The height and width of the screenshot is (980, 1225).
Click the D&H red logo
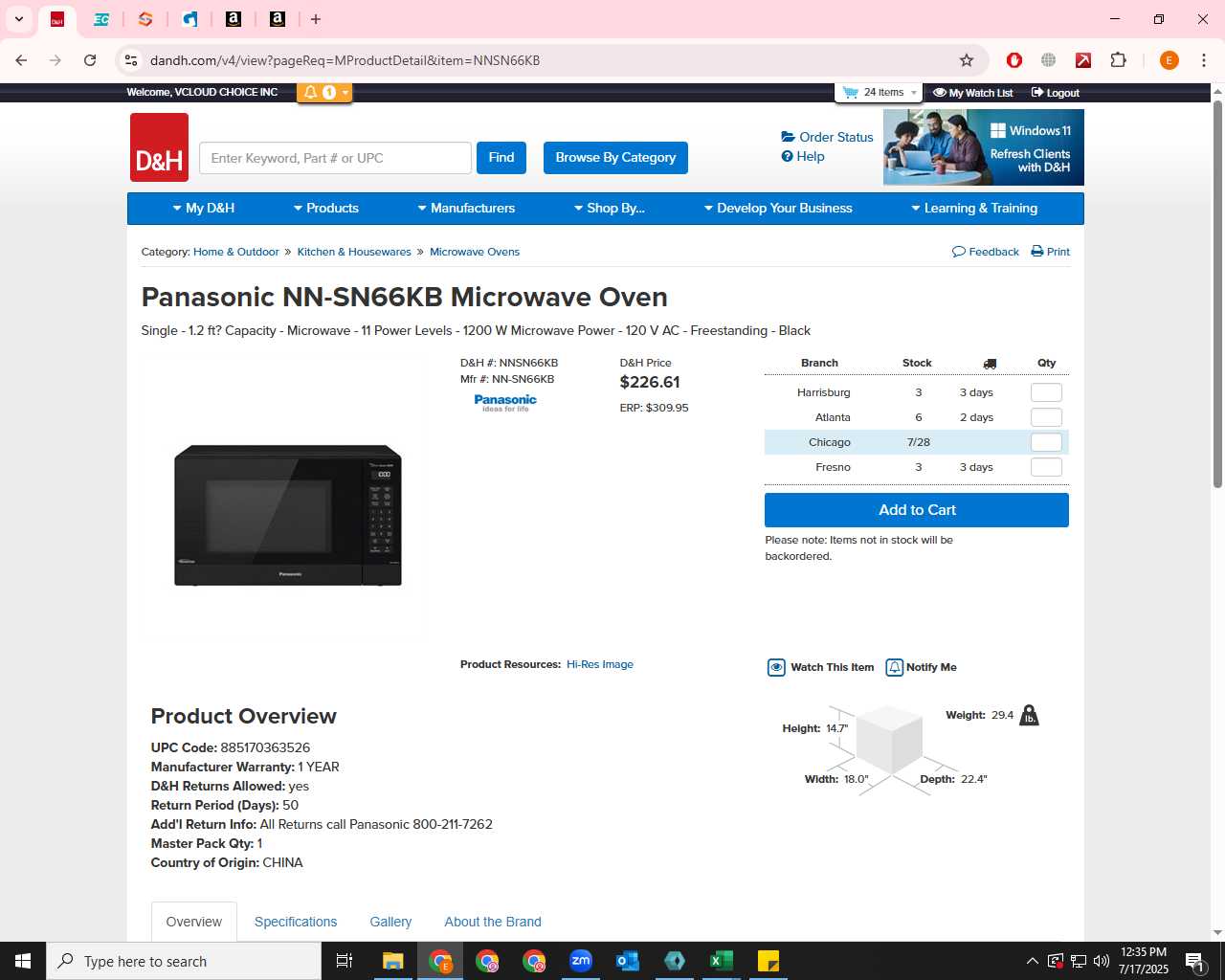point(159,147)
